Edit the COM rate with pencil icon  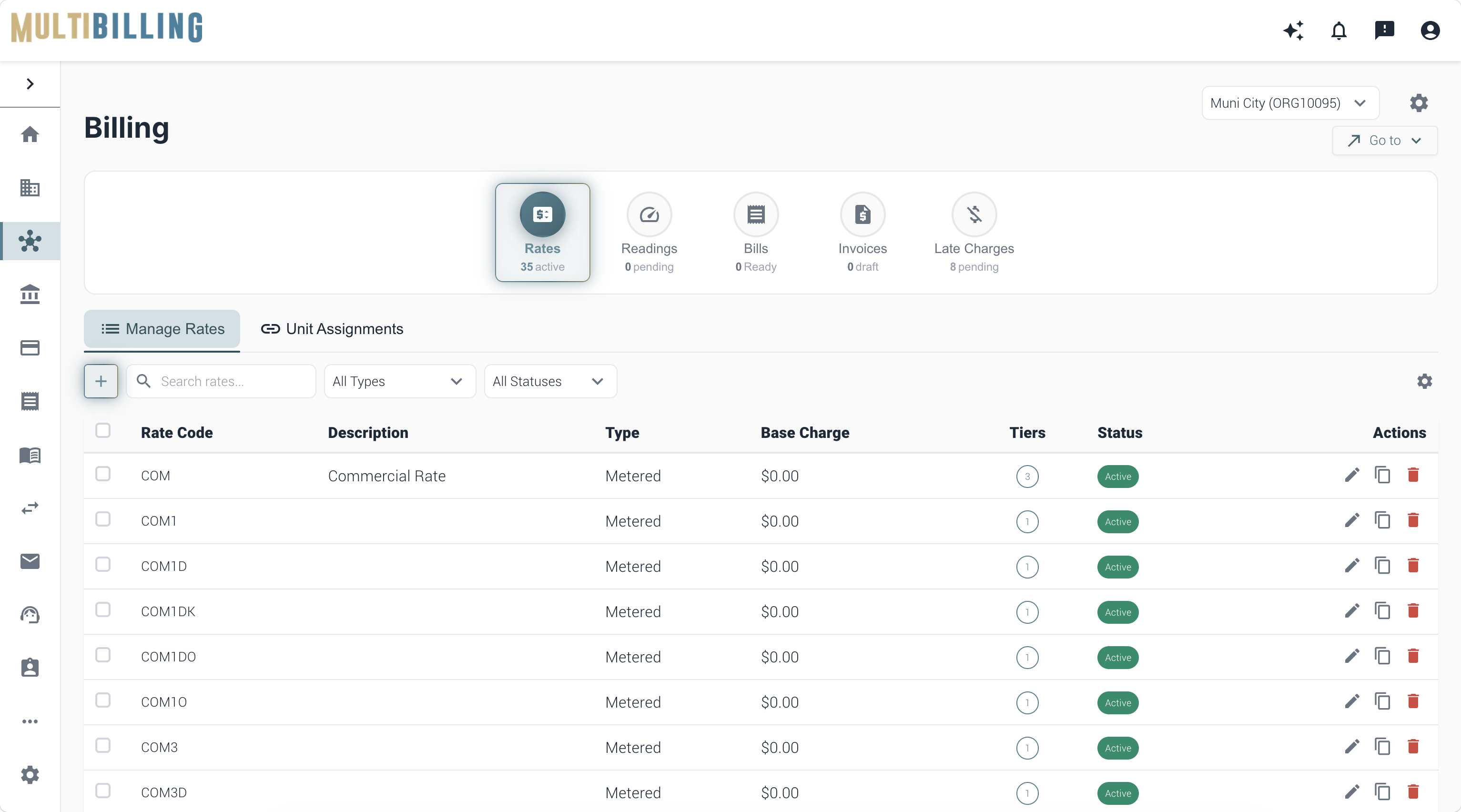(1352, 475)
